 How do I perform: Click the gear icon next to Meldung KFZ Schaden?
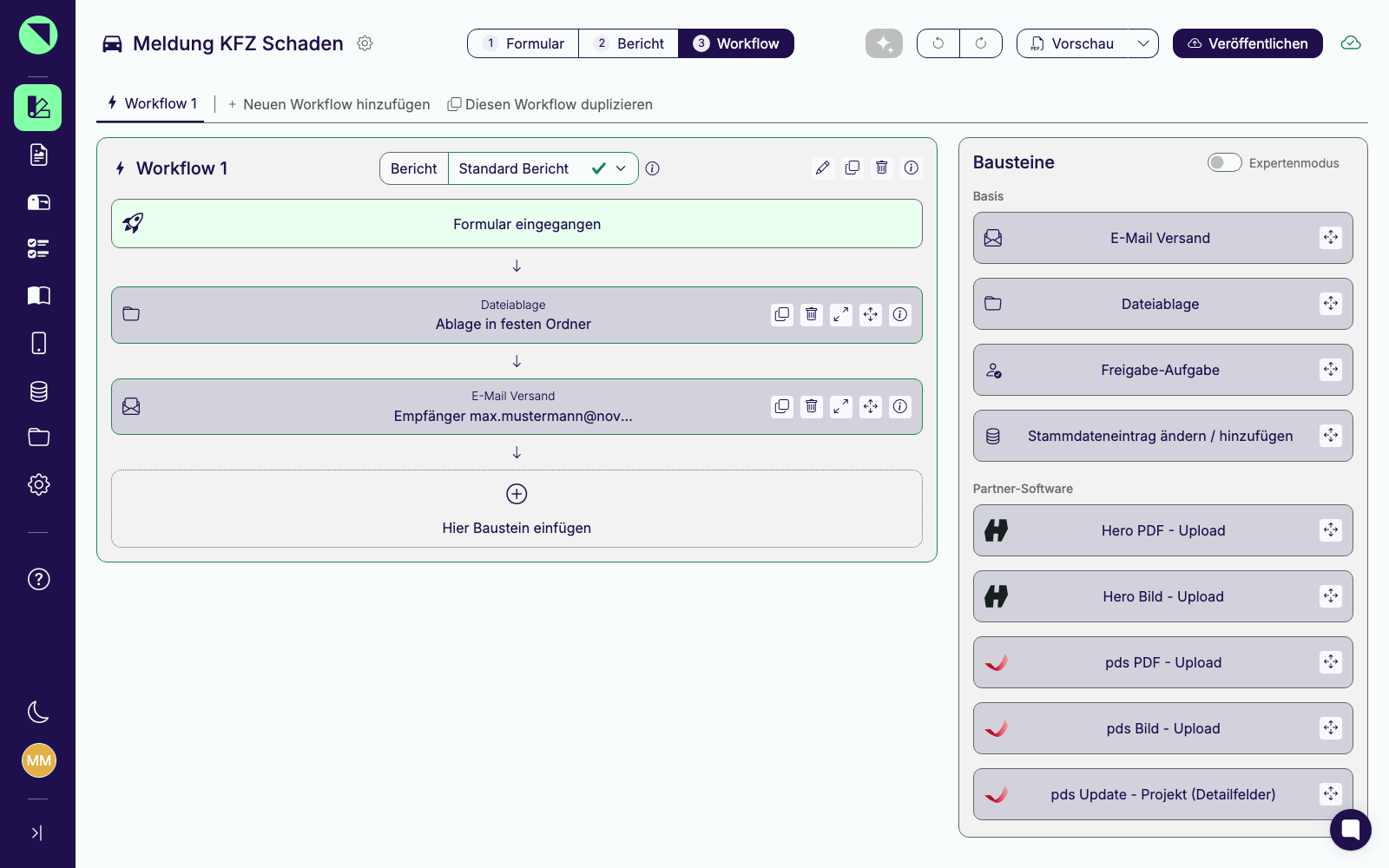coord(365,43)
